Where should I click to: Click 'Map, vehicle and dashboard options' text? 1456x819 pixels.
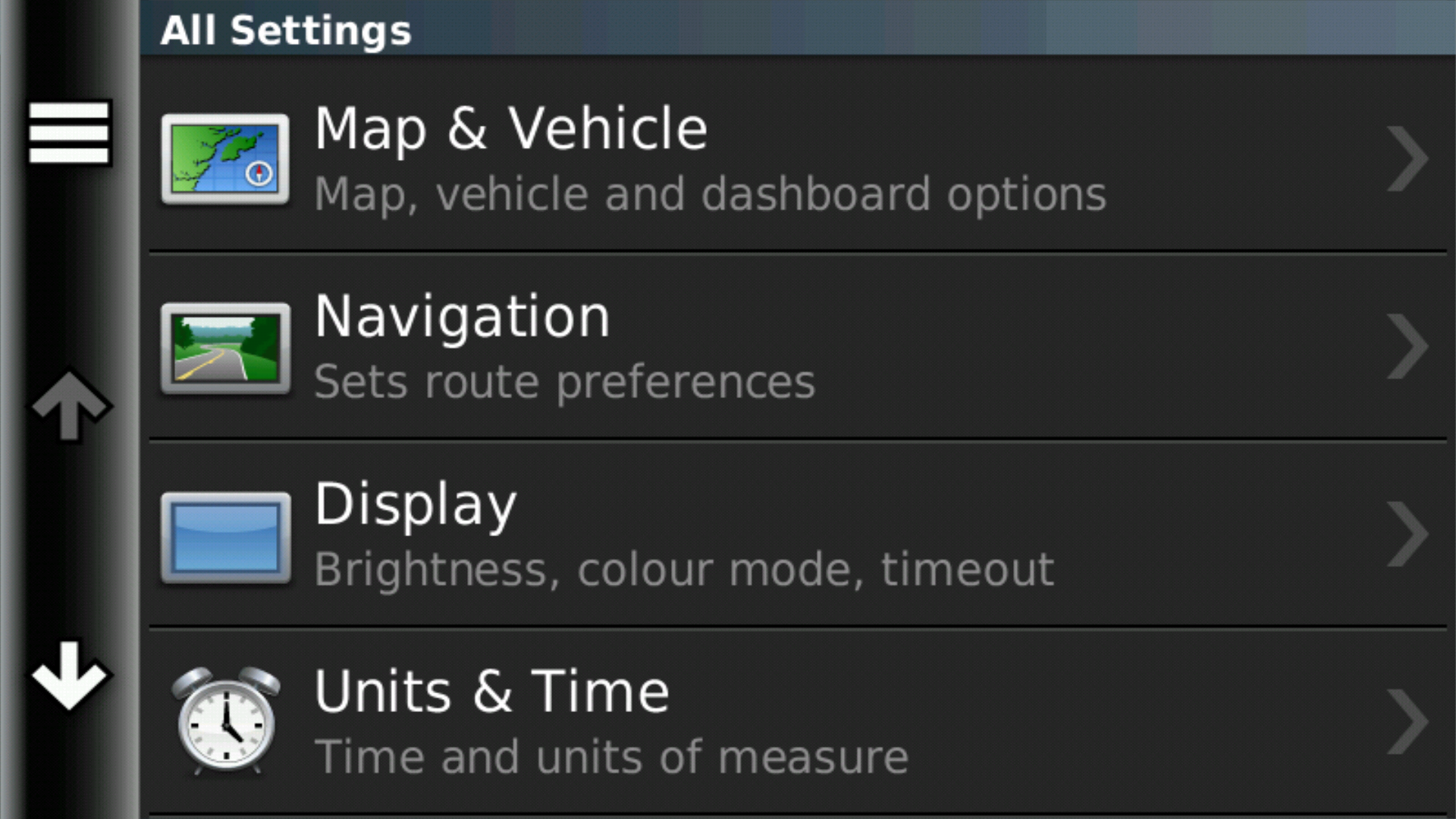pos(711,194)
